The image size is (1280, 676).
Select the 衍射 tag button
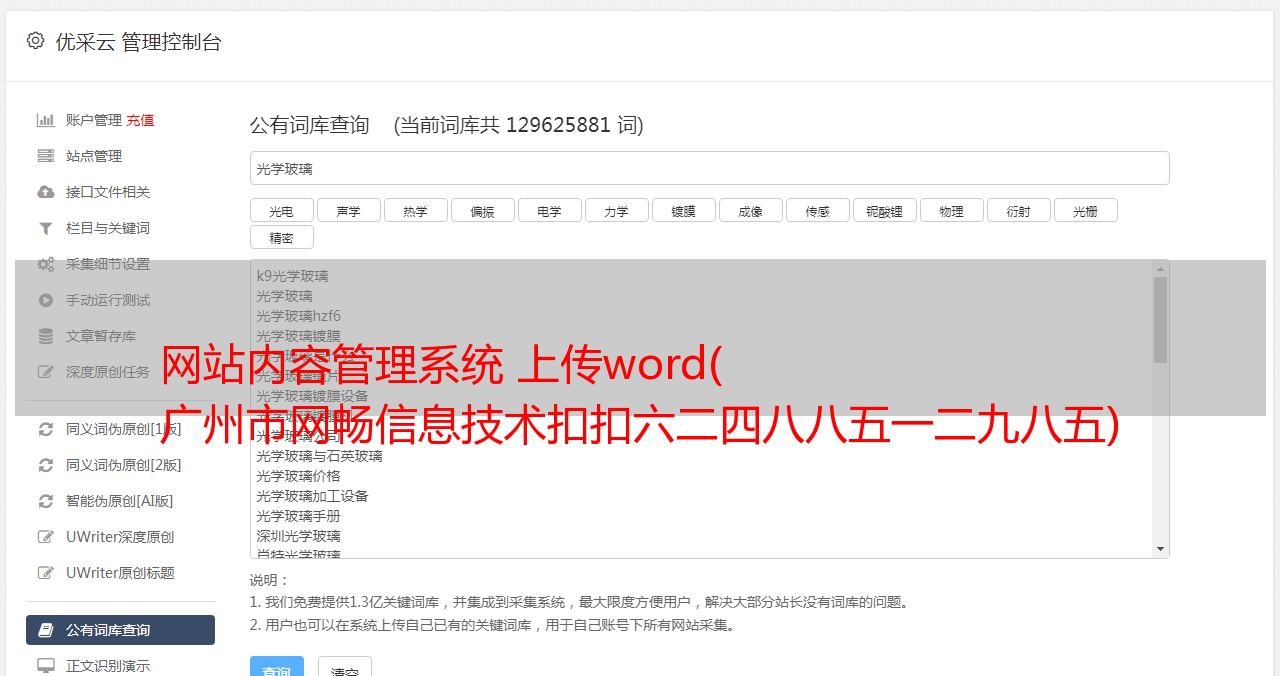(x=1018, y=210)
